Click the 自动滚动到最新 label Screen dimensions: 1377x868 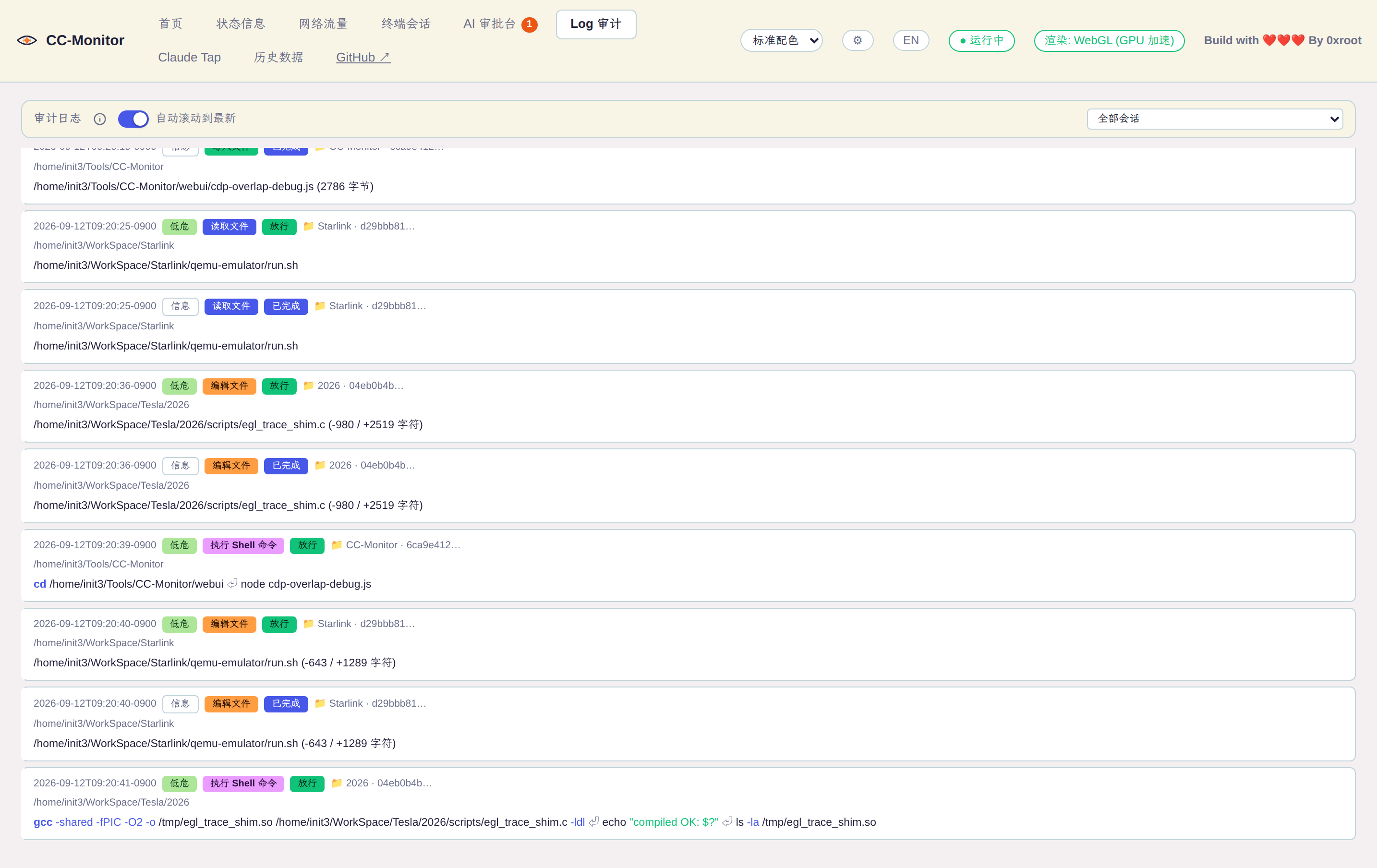(196, 119)
